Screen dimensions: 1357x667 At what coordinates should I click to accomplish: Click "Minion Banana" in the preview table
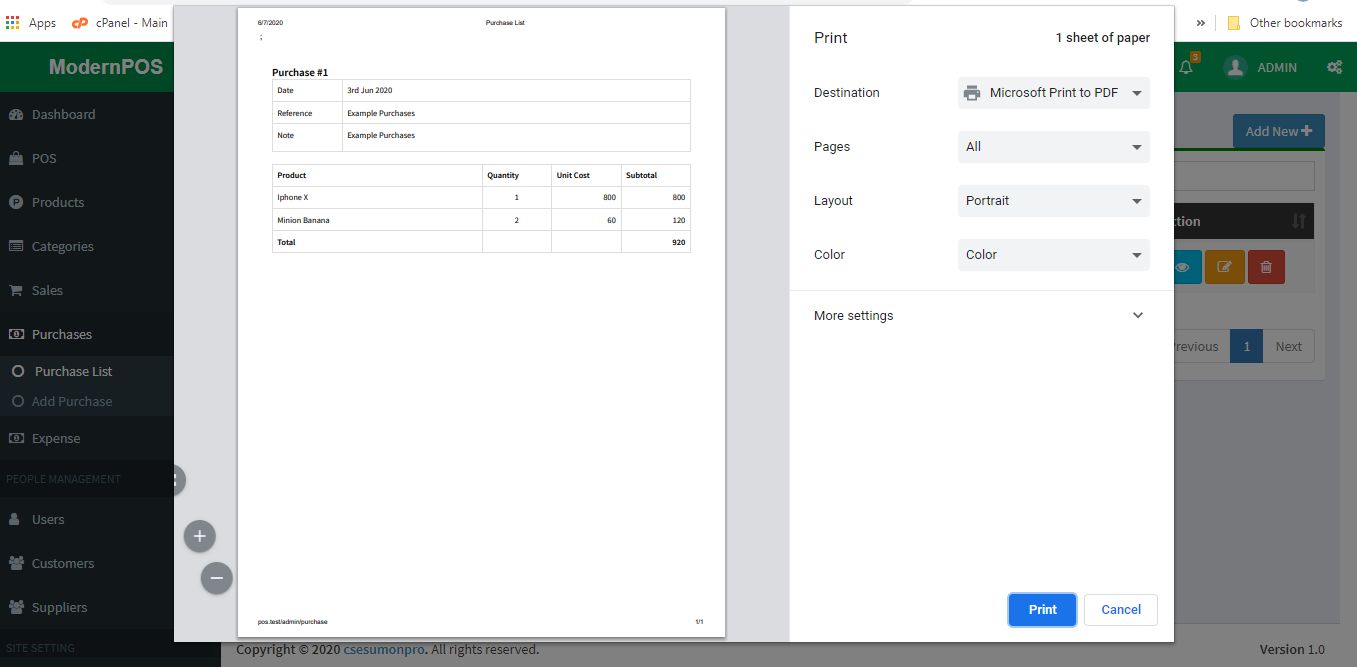303,220
